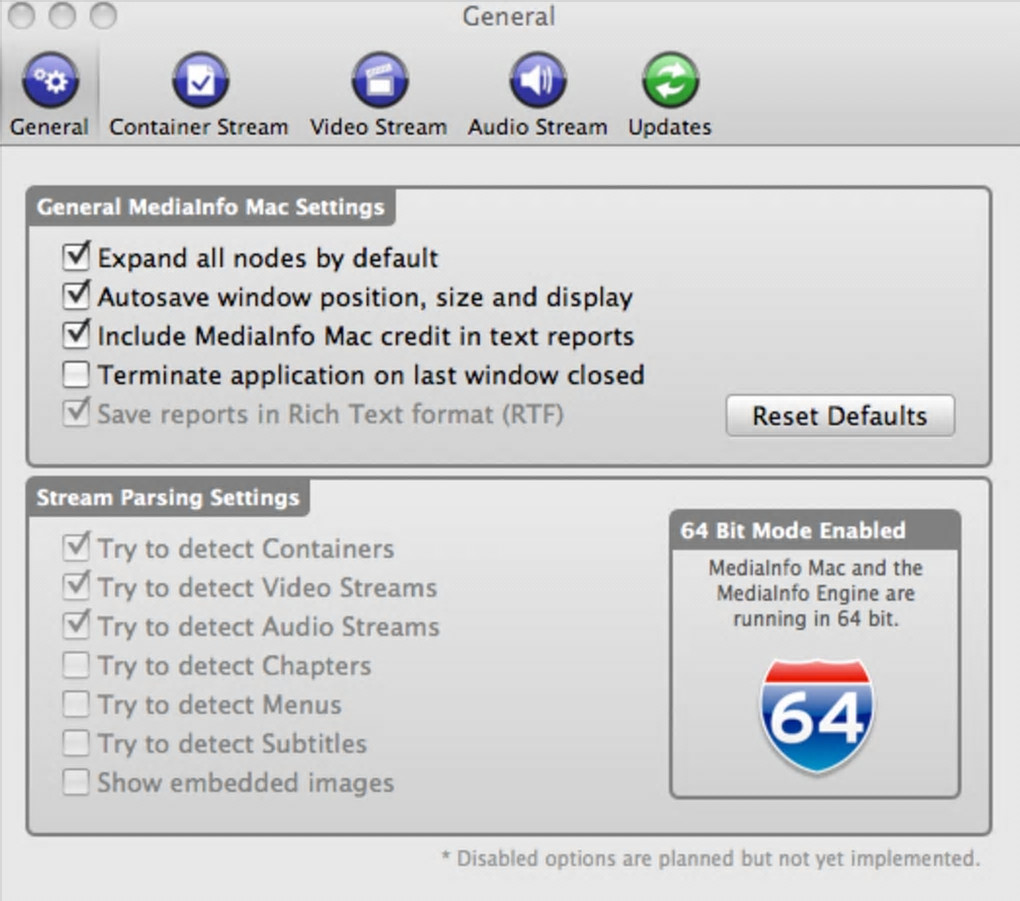Image resolution: width=1020 pixels, height=901 pixels.
Task: Select the General tab label
Action: 49,127
